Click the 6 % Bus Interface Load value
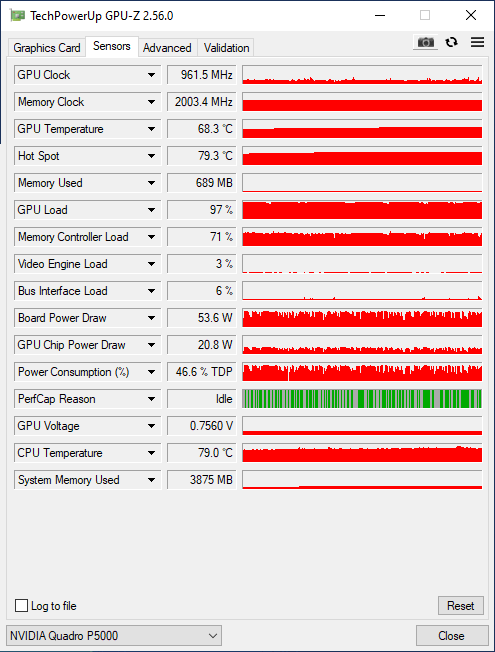Image resolution: width=495 pixels, height=652 pixels. pyautogui.click(x=202, y=291)
